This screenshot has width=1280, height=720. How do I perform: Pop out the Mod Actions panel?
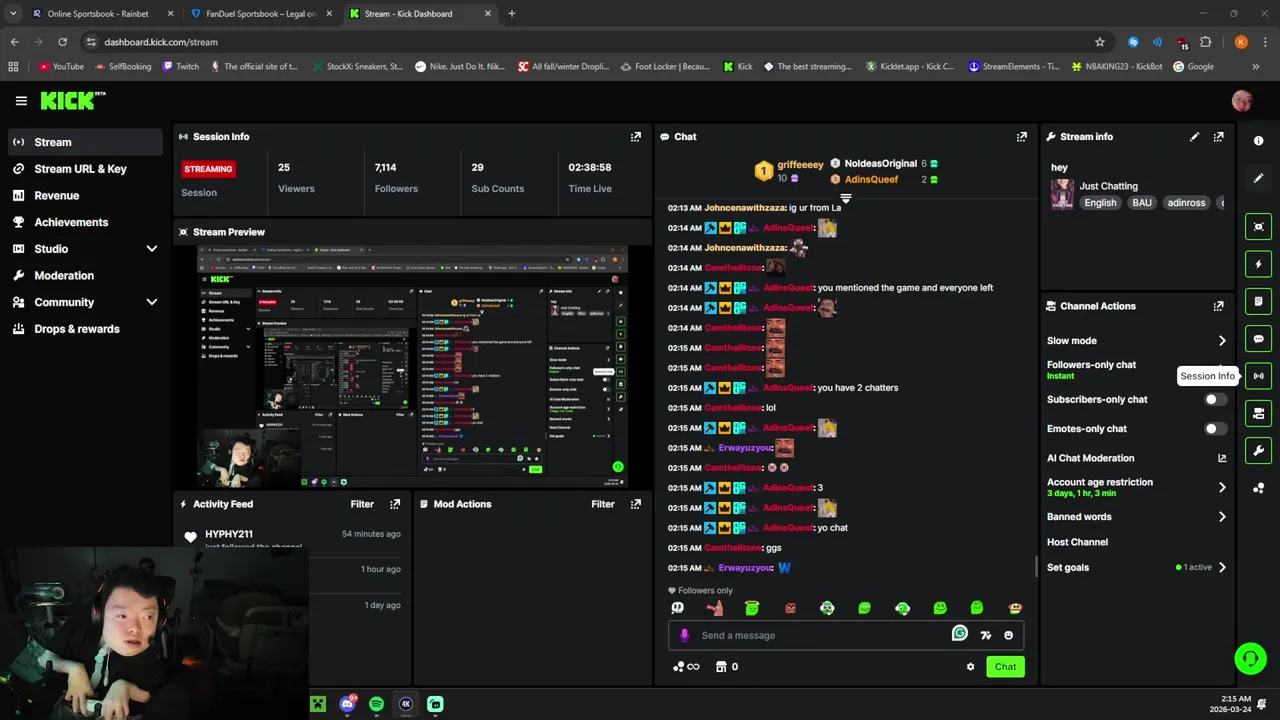(636, 504)
